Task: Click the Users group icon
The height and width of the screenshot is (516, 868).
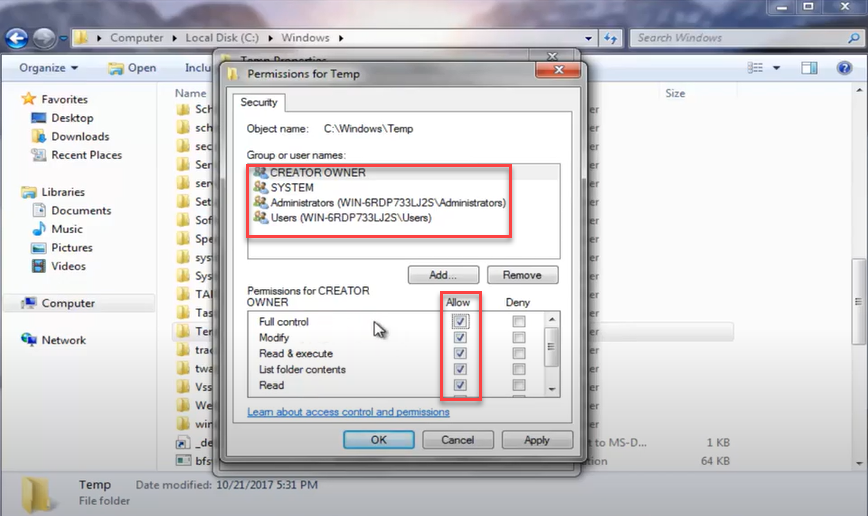Action: pyautogui.click(x=260, y=217)
